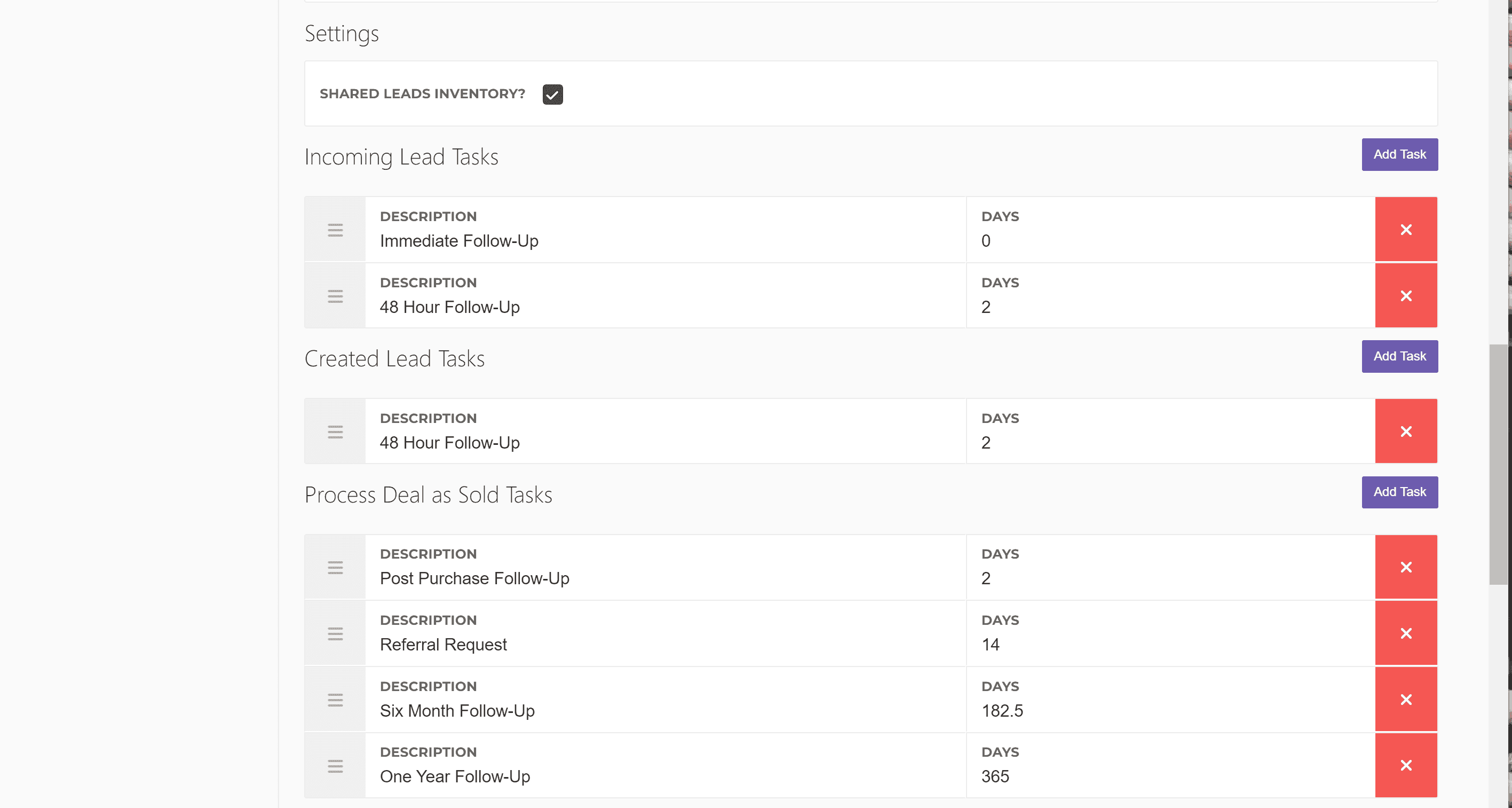Viewport: 1512px width, 808px height.
Task: Delete the Created Lead 48 Hour Follow-Up task
Action: tap(1406, 432)
